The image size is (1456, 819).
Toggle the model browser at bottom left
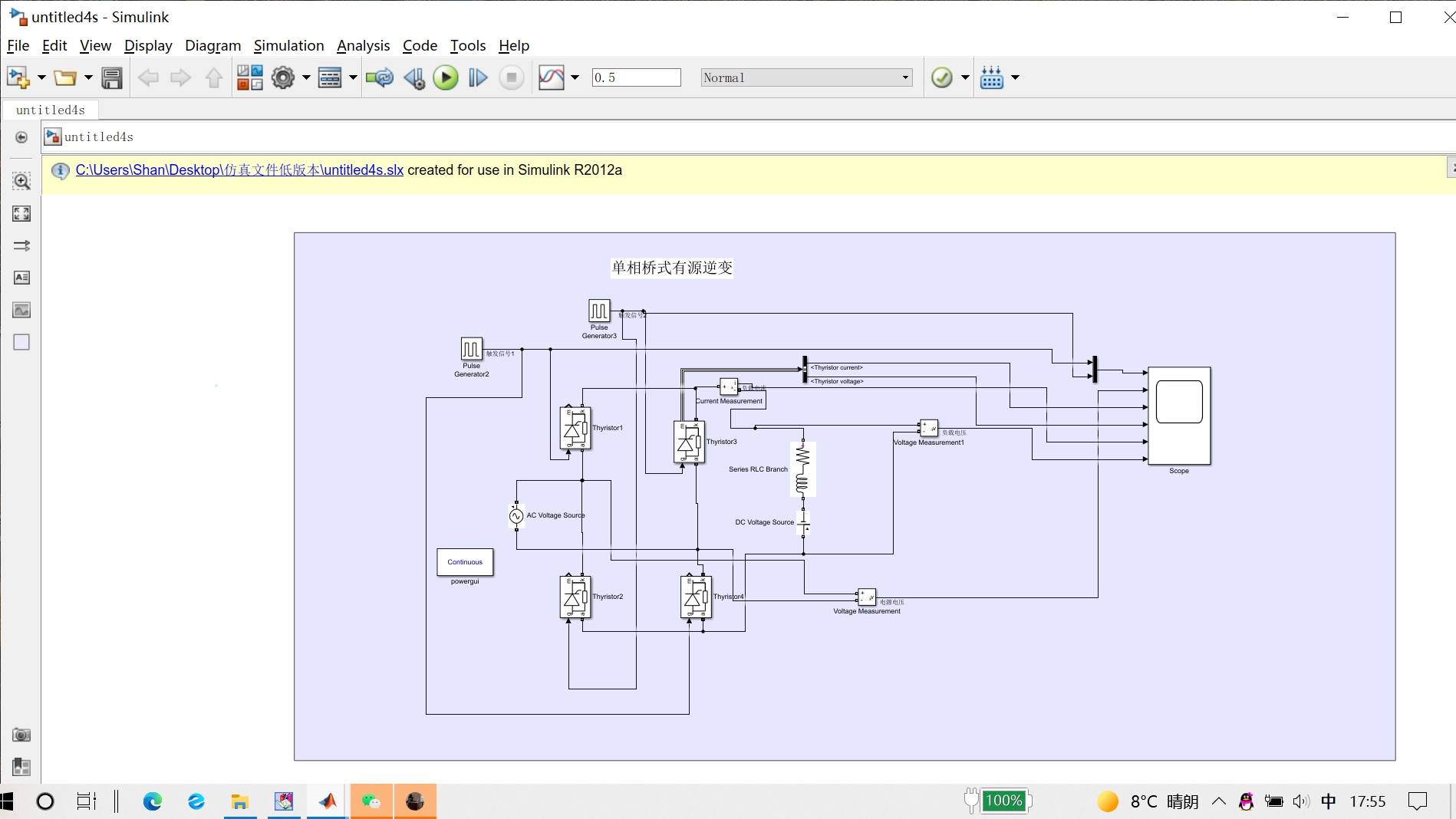[21, 767]
